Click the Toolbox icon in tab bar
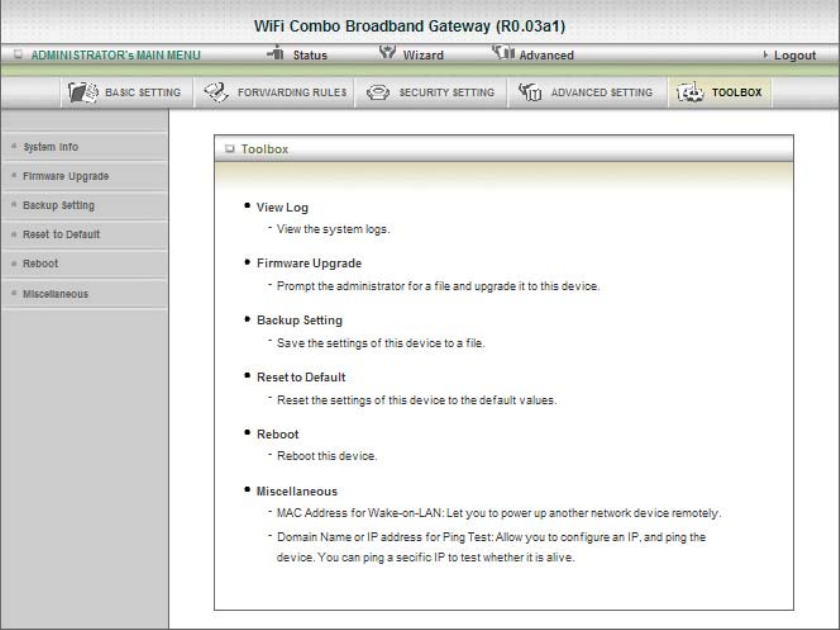This screenshot has width=840, height=630. click(690, 92)
